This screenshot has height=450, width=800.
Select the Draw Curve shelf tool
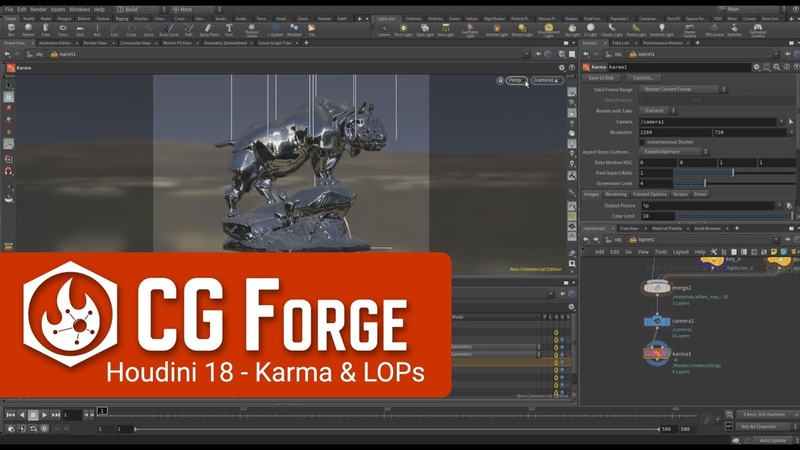[169, 30]
